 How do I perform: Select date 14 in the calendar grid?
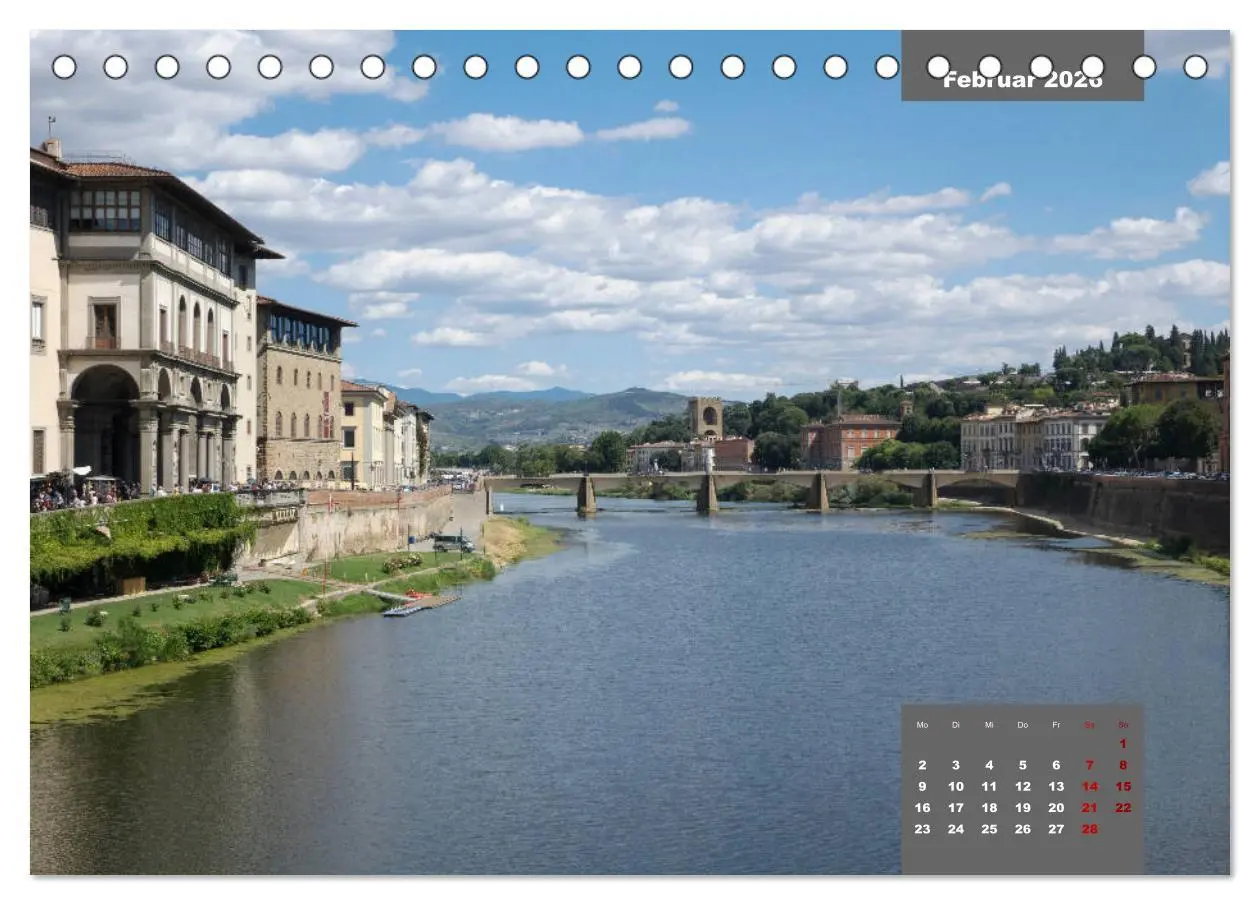point(1089,786)
